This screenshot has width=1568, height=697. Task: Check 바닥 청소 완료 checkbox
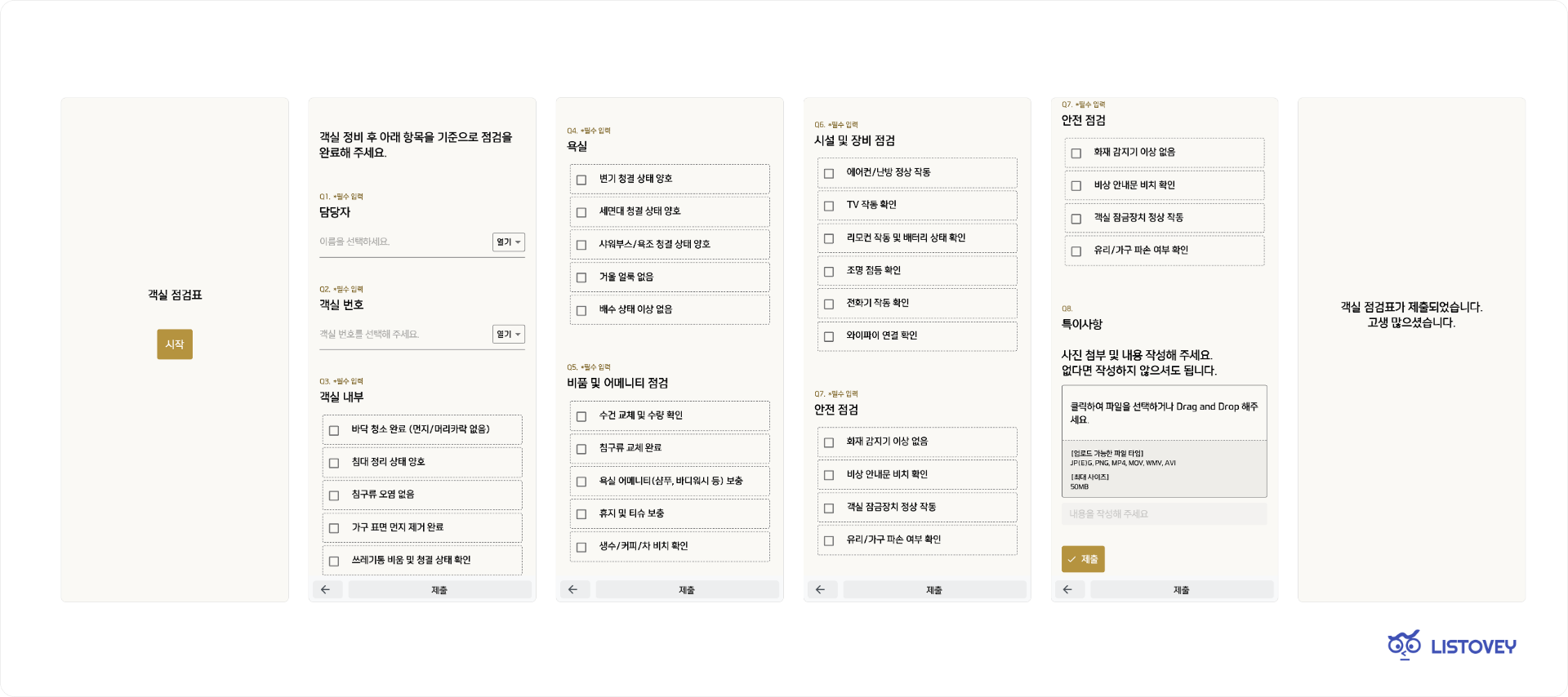pos(334,430)
